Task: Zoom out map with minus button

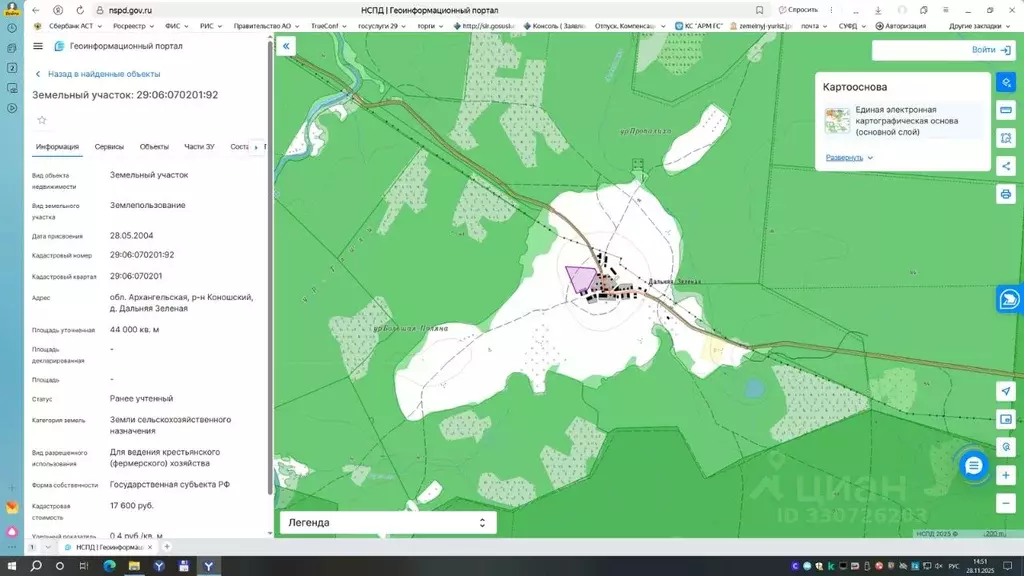Action: 1006,504
